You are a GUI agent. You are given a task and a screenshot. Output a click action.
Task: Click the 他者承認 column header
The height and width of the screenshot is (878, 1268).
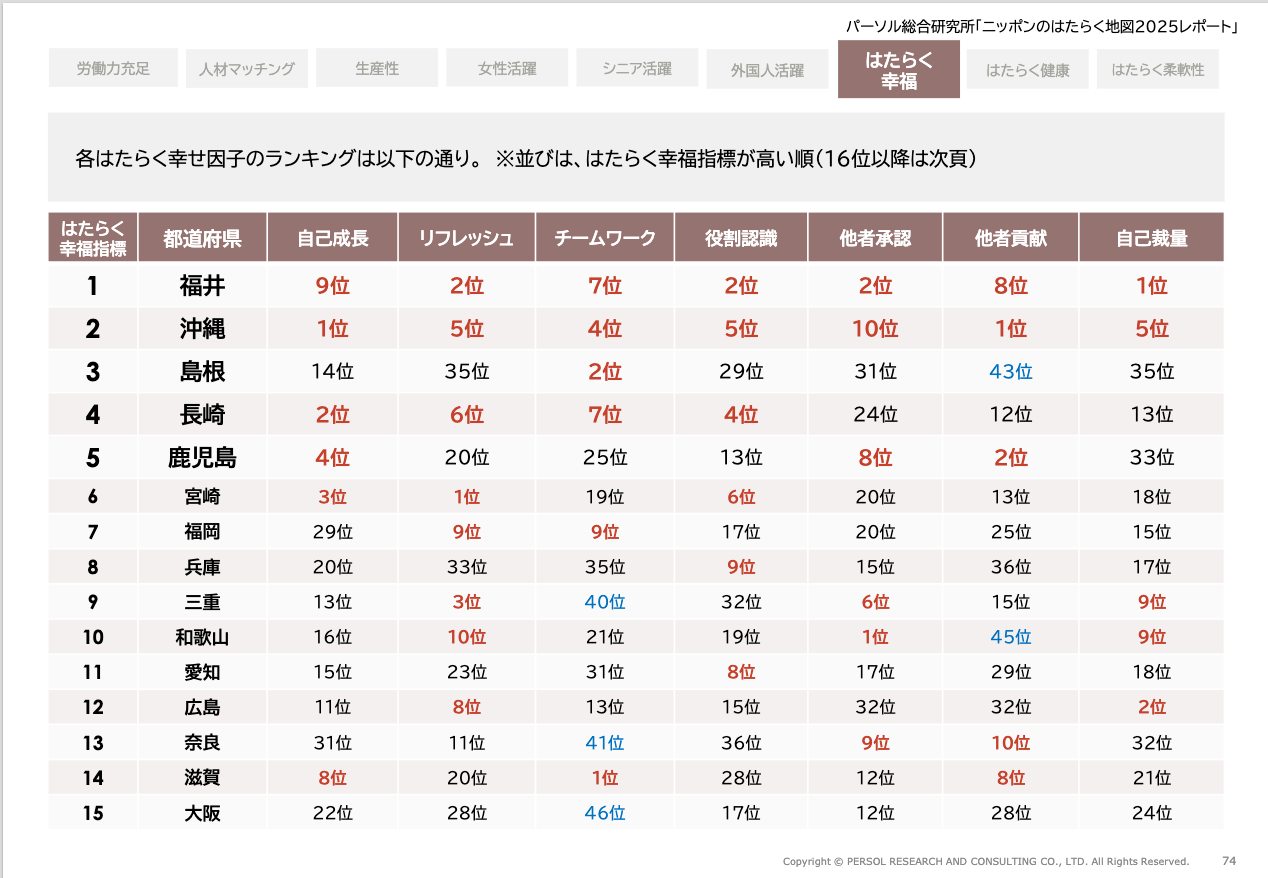tap(875, 238)
